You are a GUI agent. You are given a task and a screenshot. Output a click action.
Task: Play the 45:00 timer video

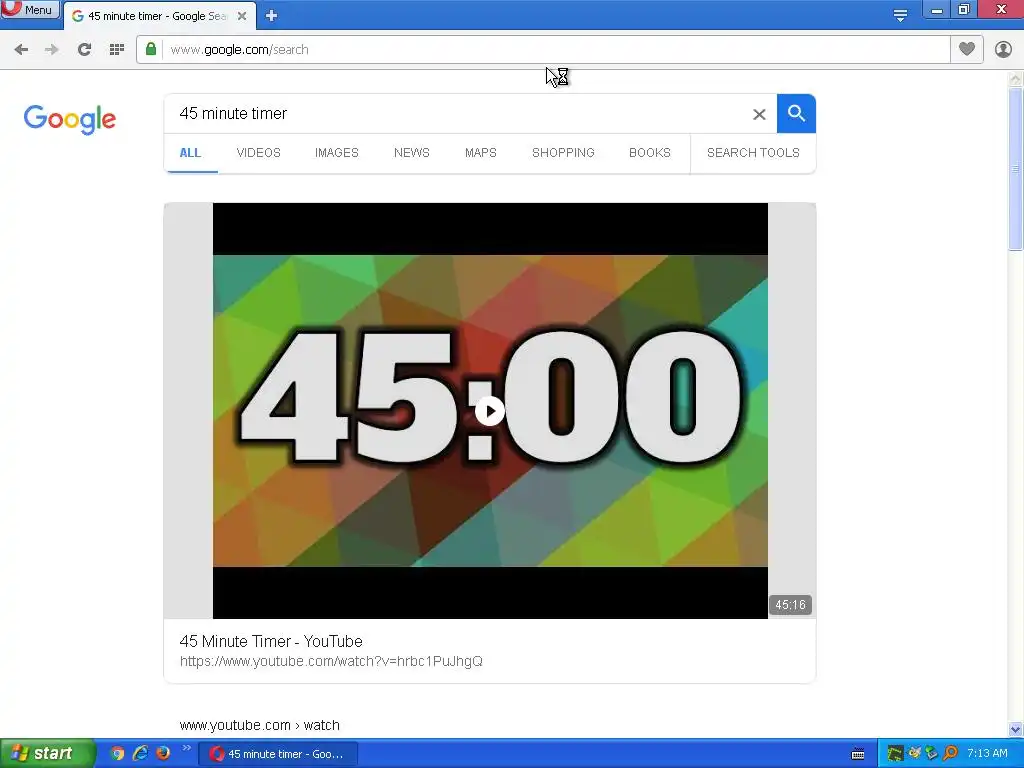490,411
